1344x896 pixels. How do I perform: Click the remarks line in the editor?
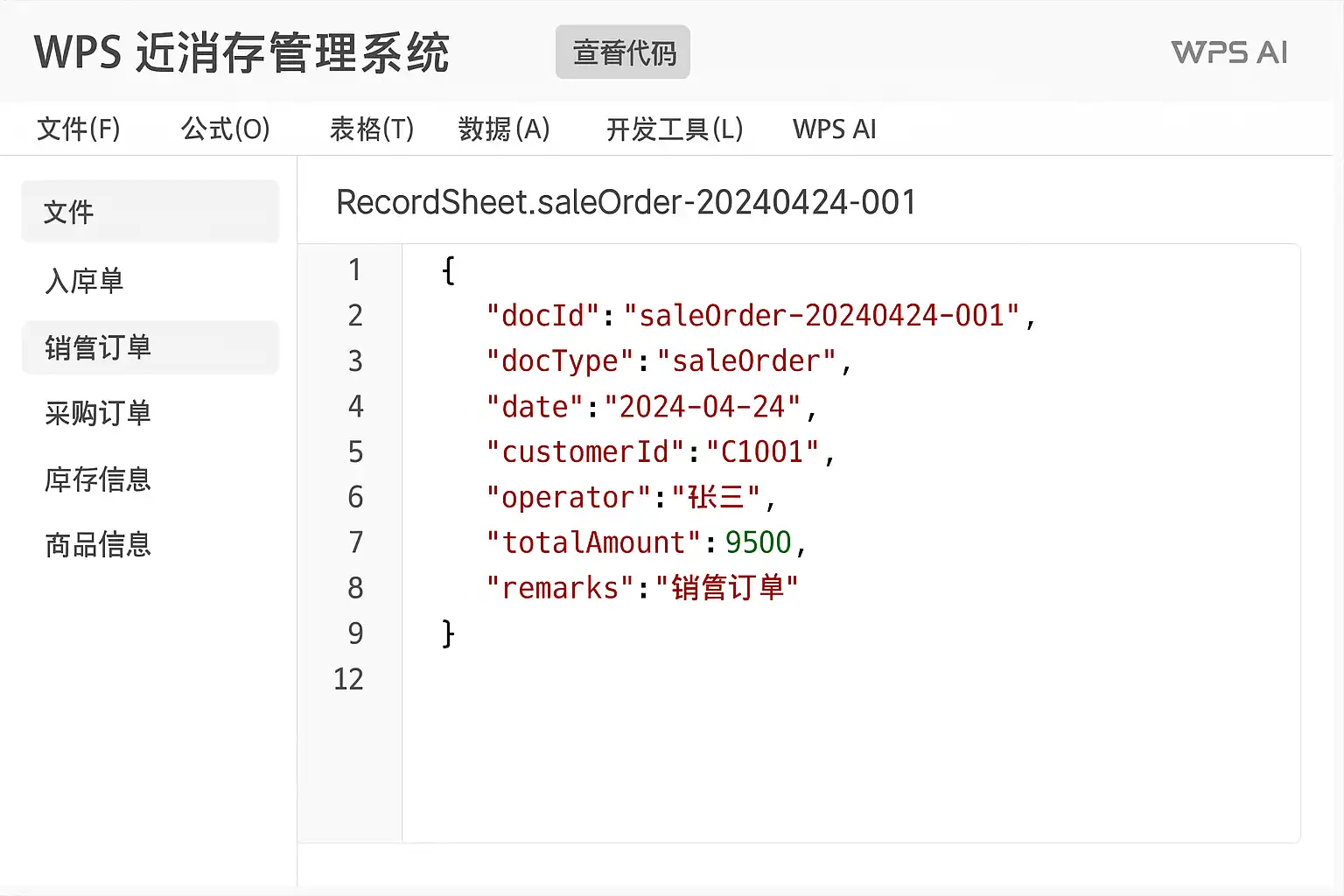(x=641, y=588)
